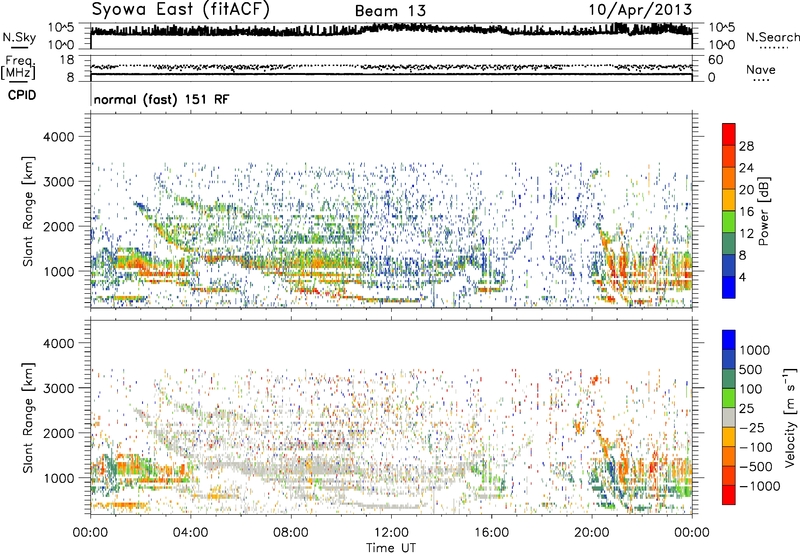Click inside the frequency strip plot

(391, 68)
